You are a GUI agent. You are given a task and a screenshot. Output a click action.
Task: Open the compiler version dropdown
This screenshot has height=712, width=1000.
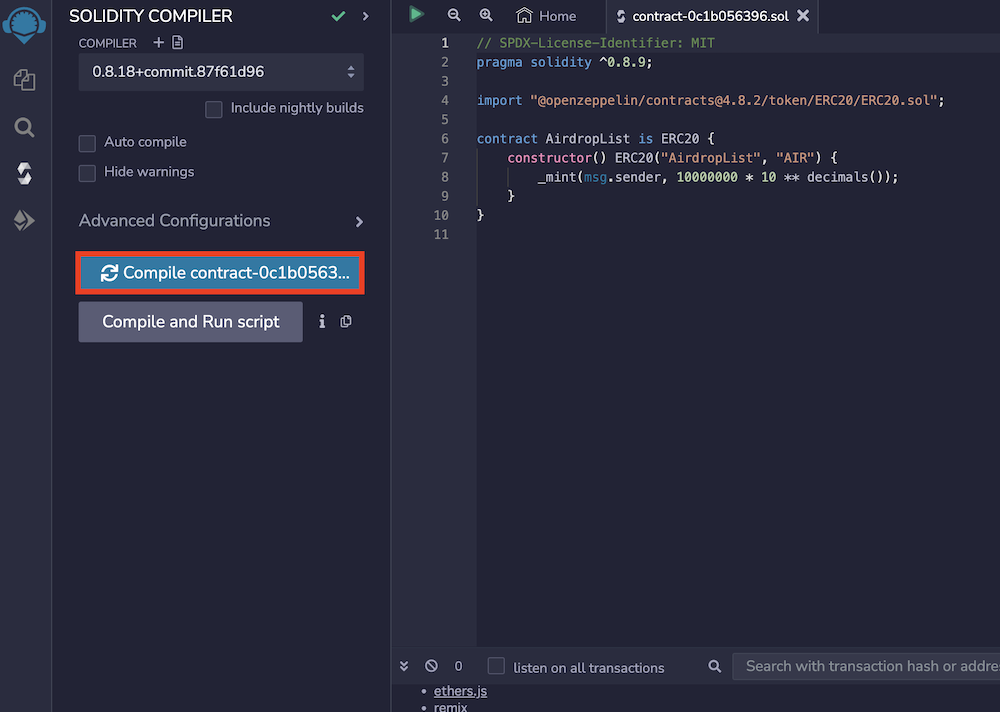pos(221,72)
